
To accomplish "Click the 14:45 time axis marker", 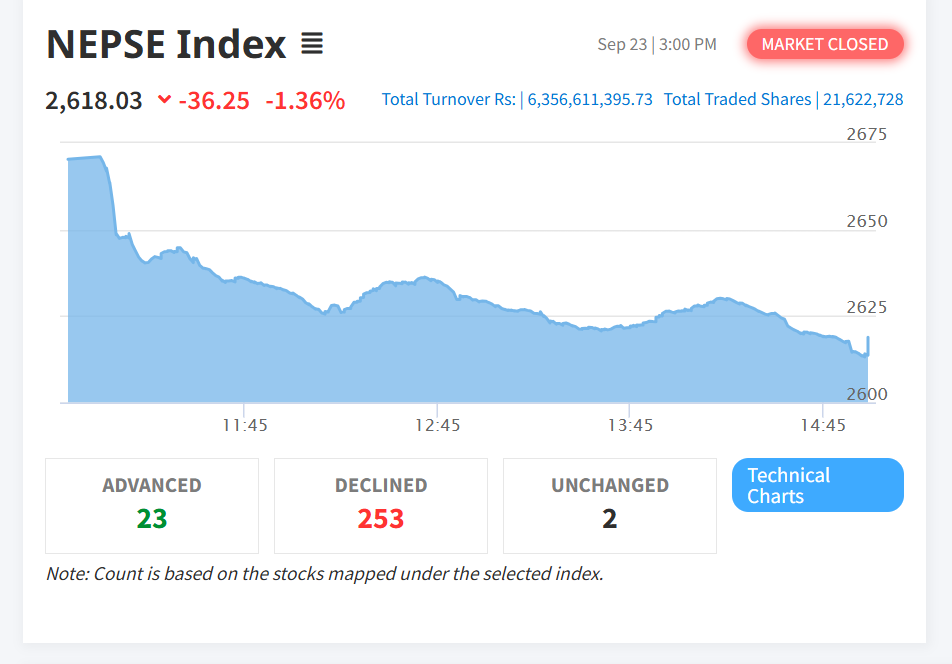I will pos(823,425).
